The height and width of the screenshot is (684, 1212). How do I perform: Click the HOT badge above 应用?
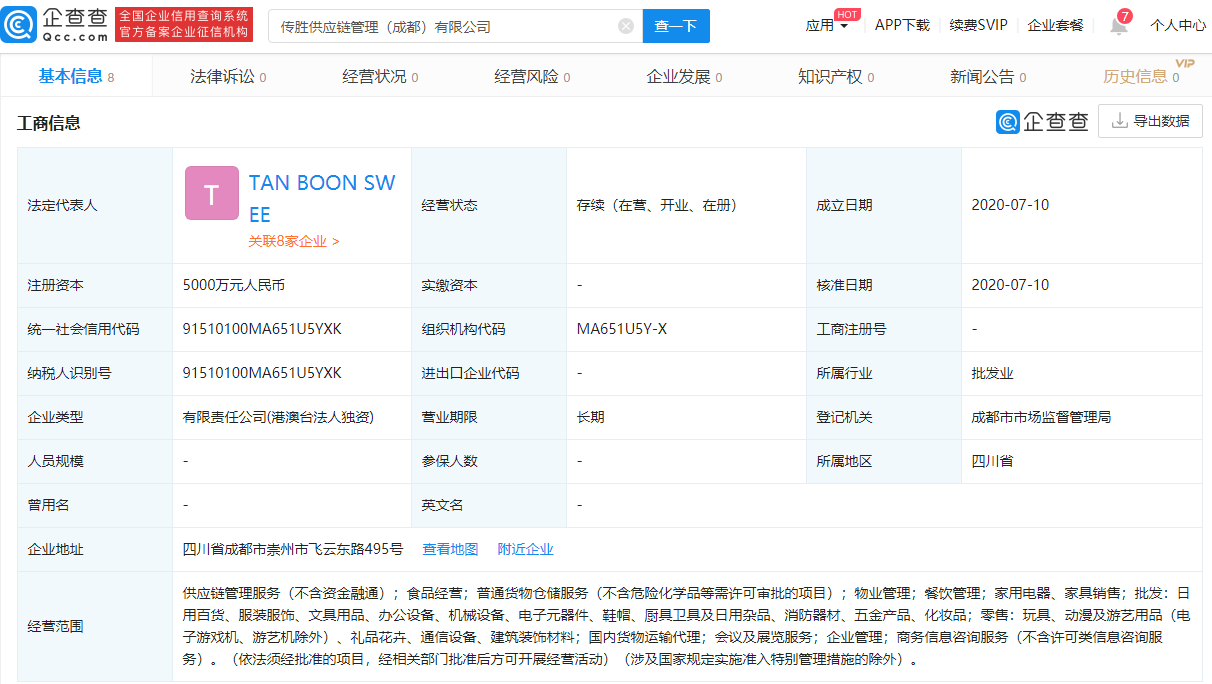click(x=848, y=14)
